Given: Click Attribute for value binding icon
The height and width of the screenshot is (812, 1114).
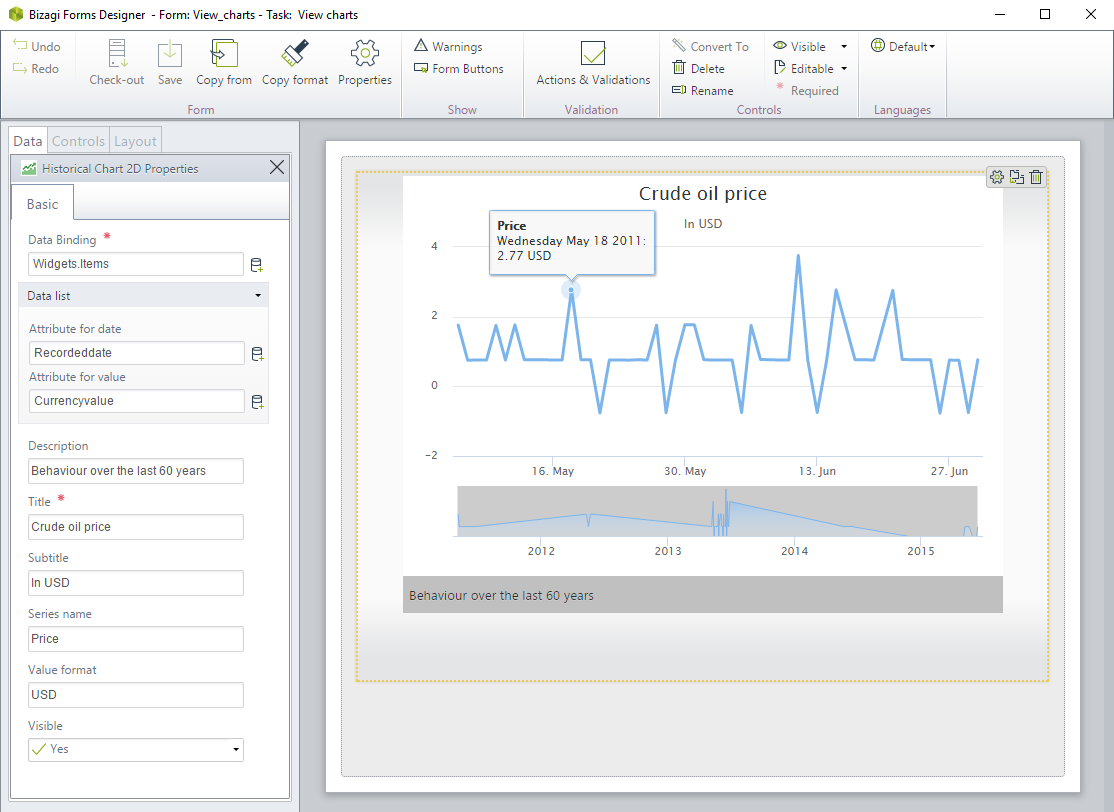Looking at the screenshot, I should coord(257,402).
